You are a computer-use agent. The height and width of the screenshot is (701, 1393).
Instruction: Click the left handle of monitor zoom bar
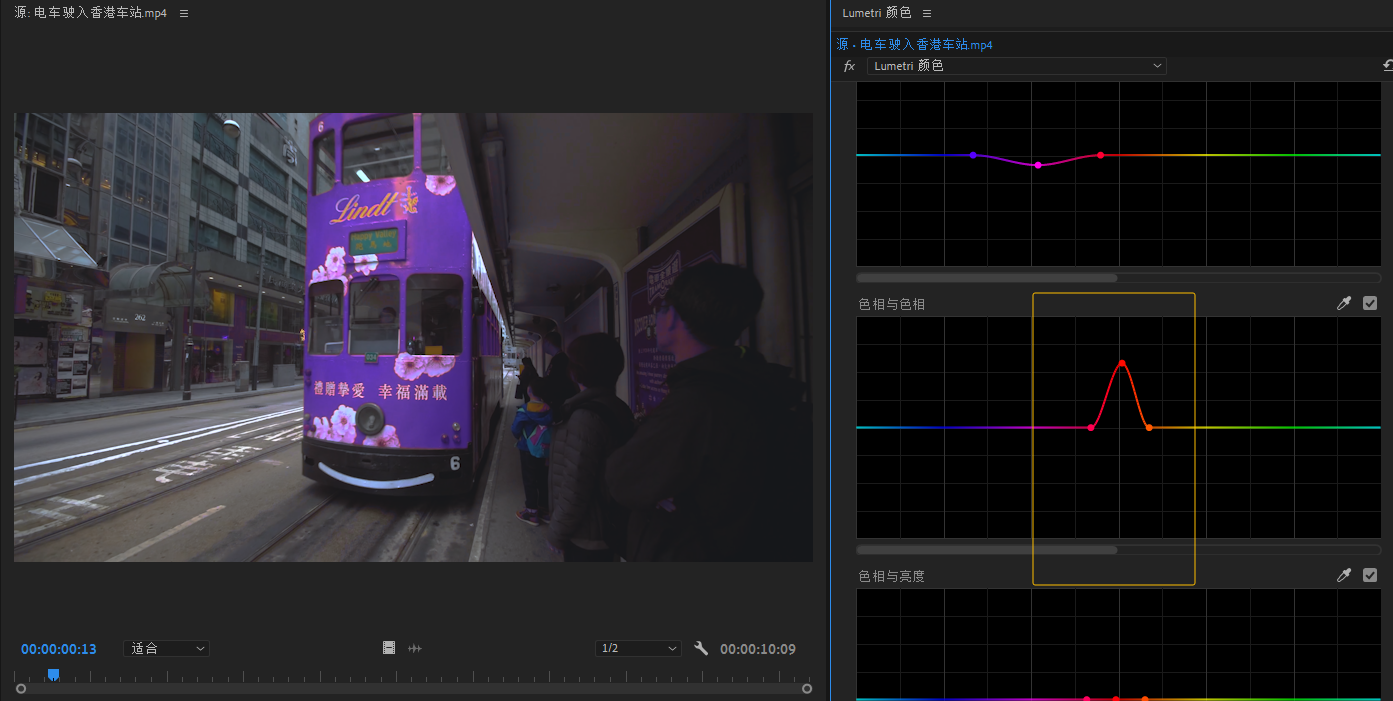[21, 688]
